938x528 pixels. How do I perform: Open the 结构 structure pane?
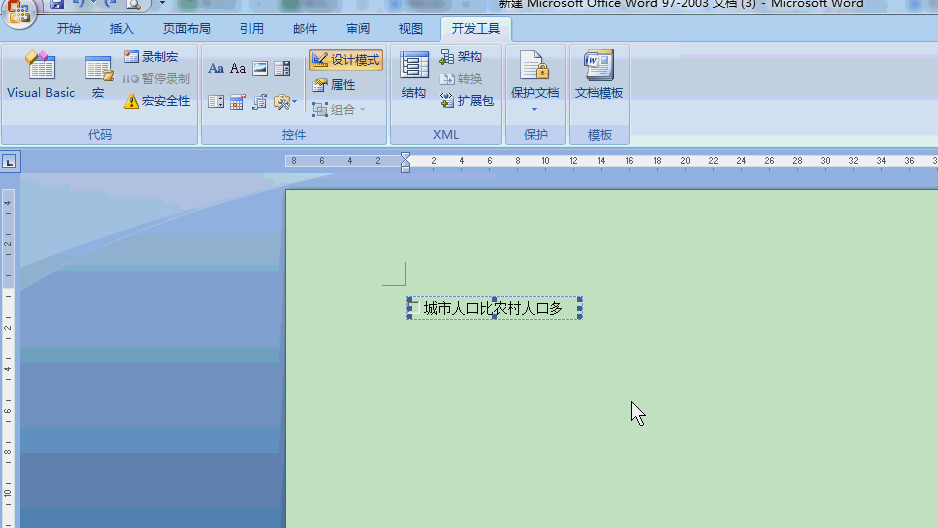pyautogui.click(x=414, y=75)
